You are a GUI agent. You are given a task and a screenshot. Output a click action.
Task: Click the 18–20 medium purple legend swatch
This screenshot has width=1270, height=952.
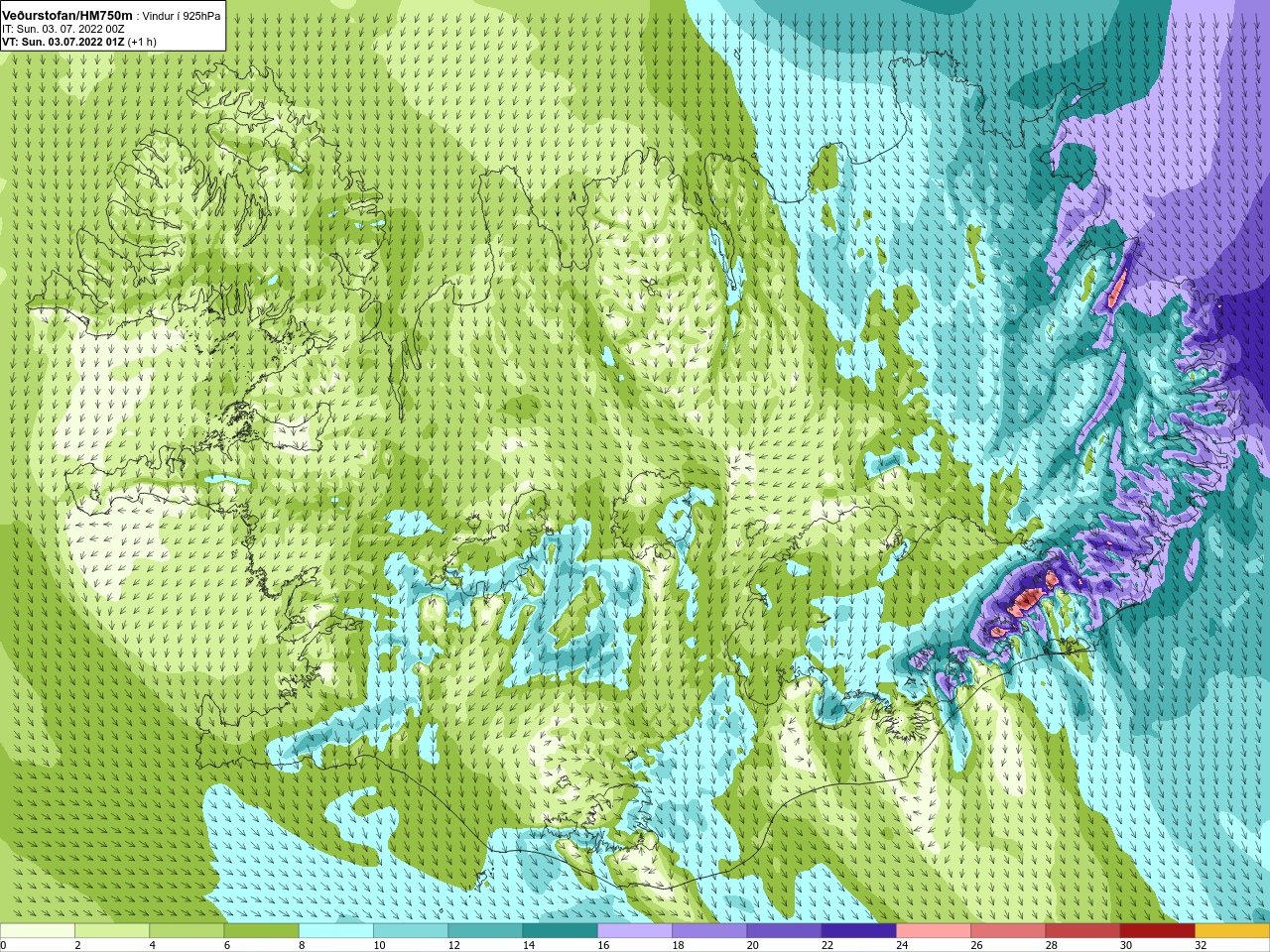(709, 930)
